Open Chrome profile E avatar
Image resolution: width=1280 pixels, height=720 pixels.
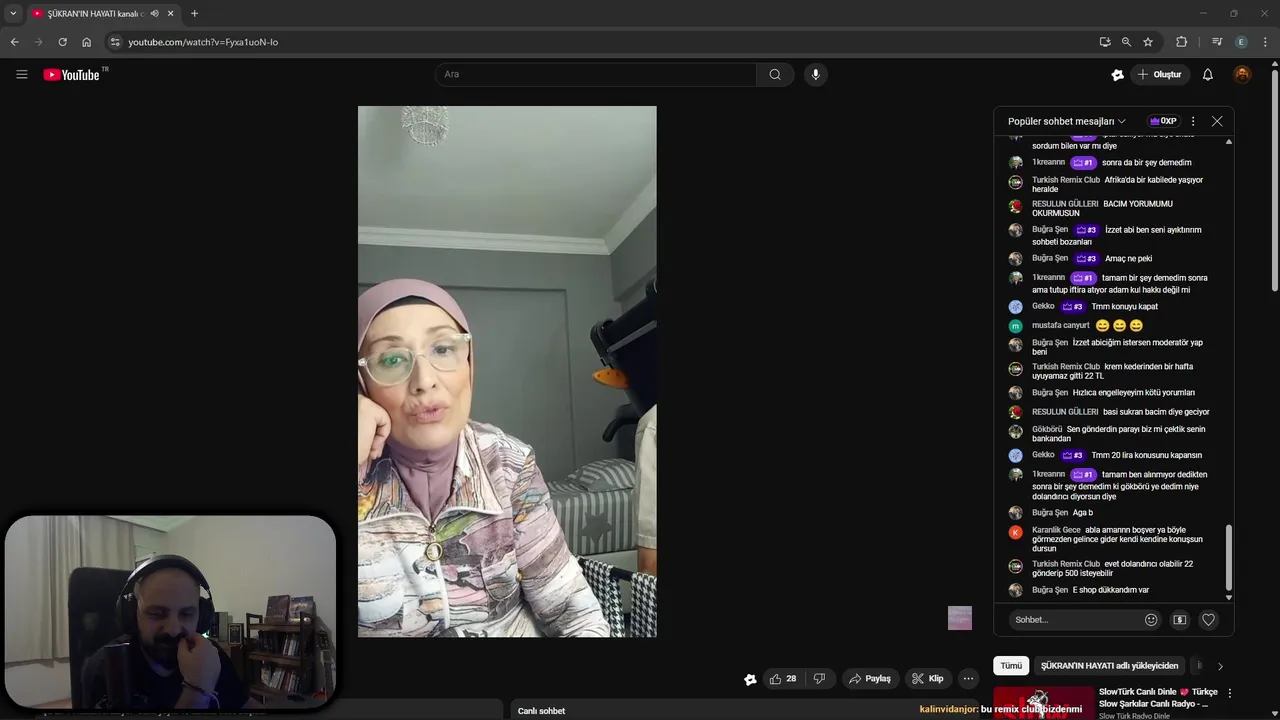(x=1241, y=42)
